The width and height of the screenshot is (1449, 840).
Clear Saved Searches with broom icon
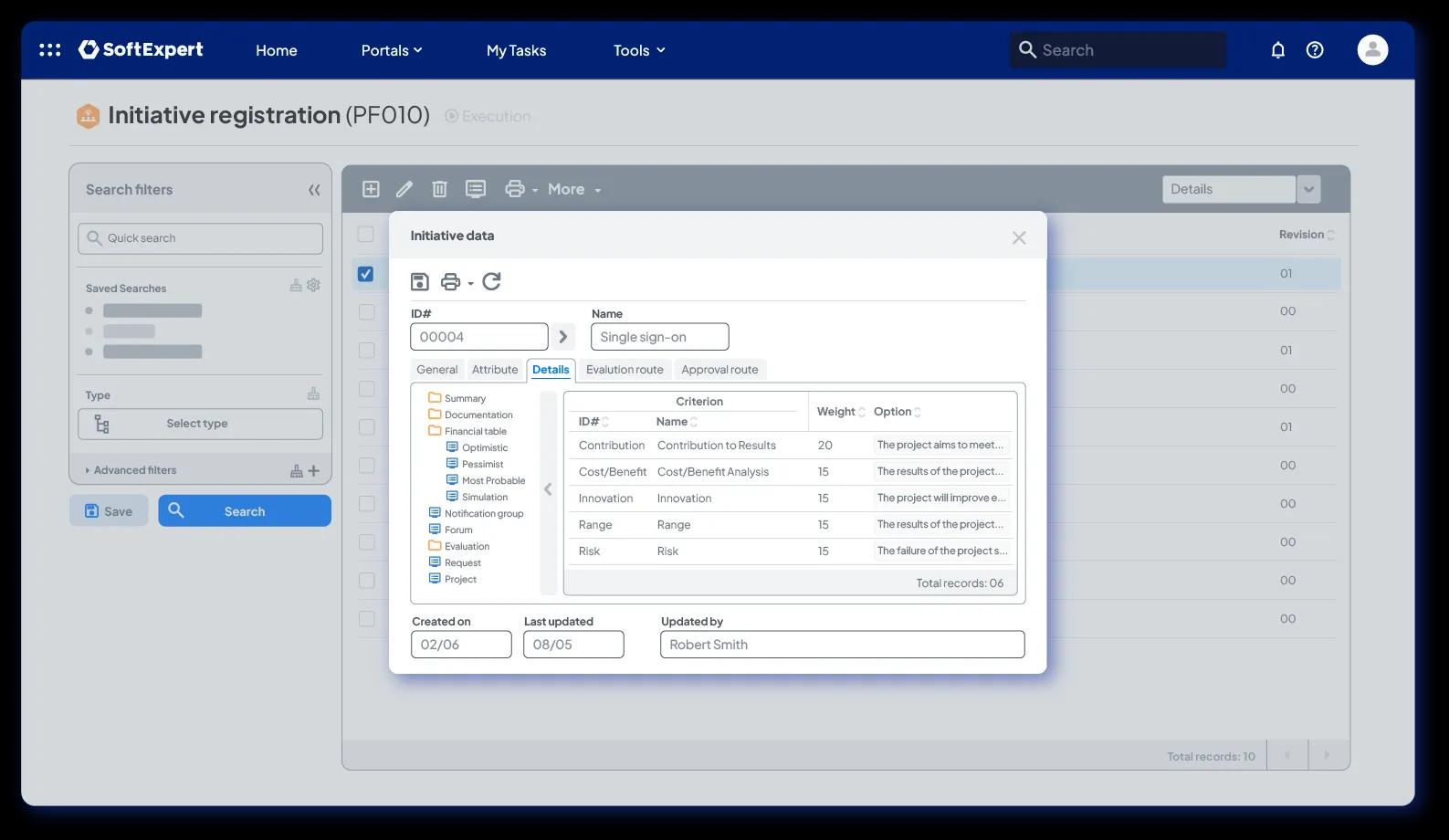pyautogui.click(x=296, y=286)
